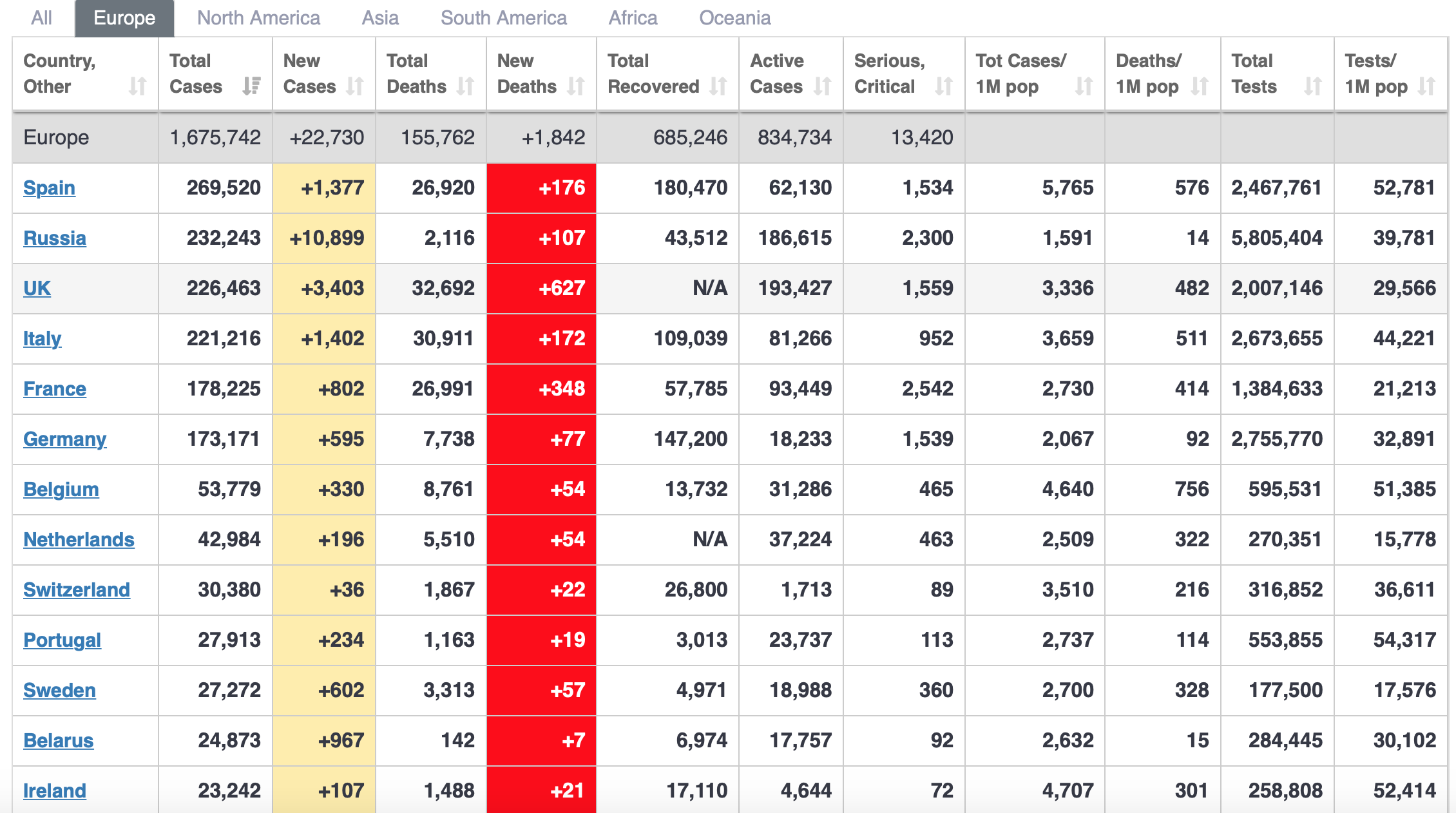Sort table by New Cases arrows
The width and height of the screenshot is (1456, 813).
click(355, 86)
